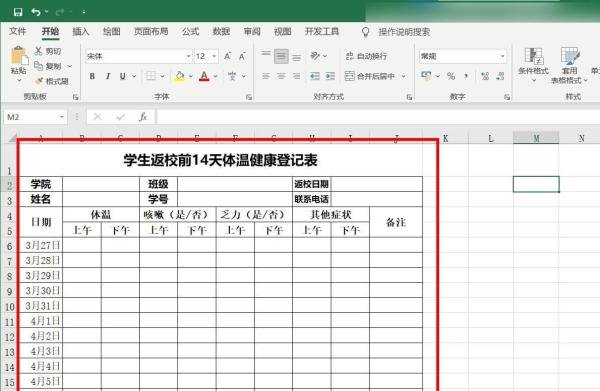The width and height of the screenshot is (600, 391).
Task: Decrease indent icon
Action: (315, 76)
